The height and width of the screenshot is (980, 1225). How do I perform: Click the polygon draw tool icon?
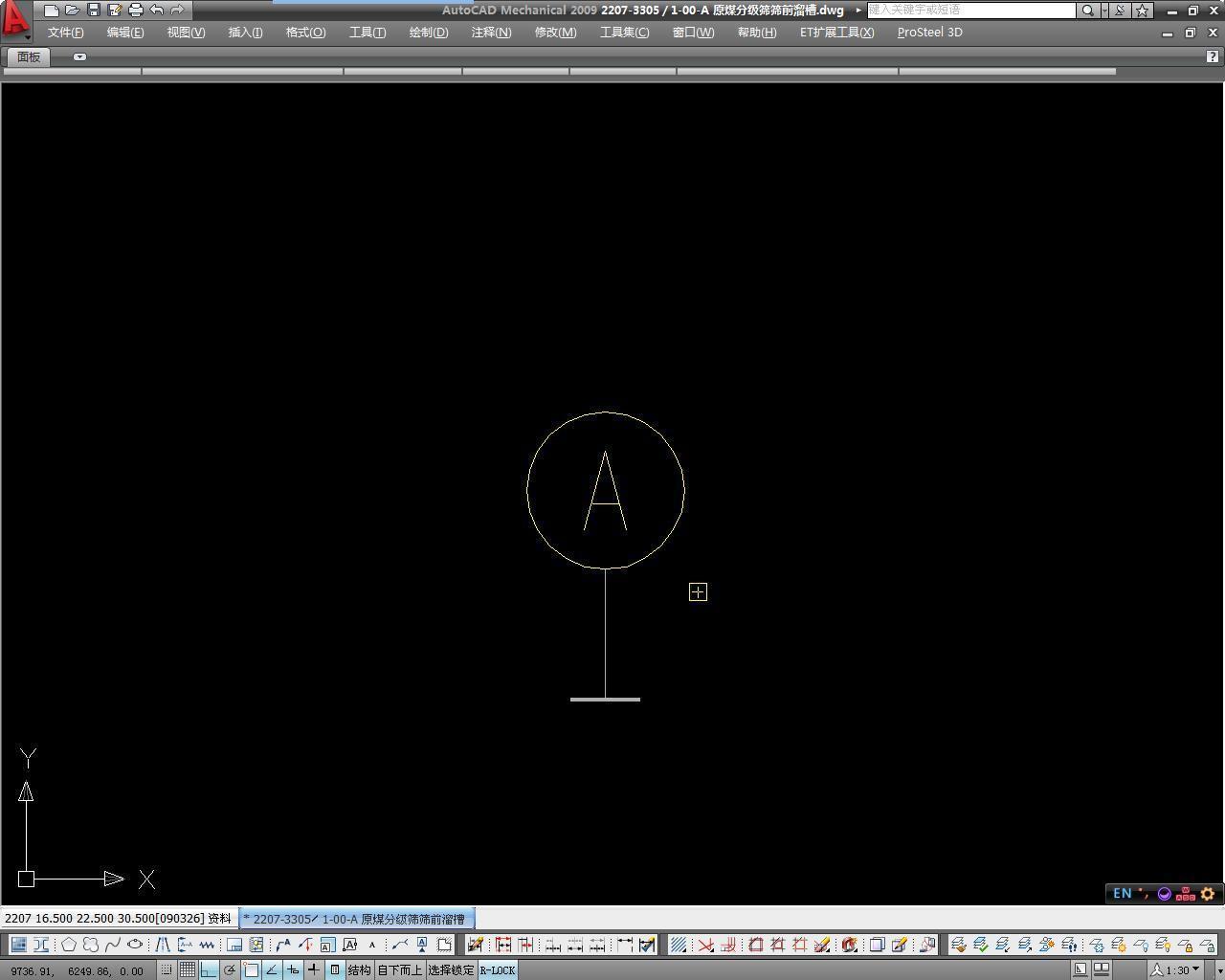point(69,945)
